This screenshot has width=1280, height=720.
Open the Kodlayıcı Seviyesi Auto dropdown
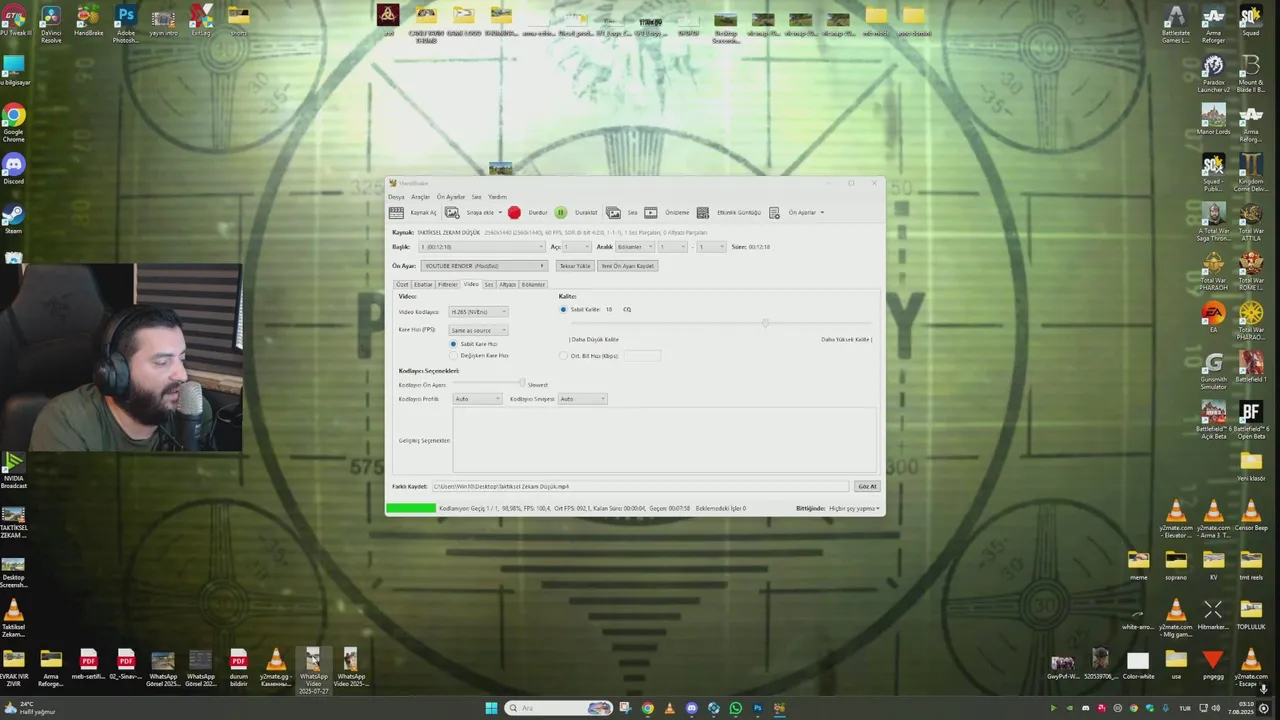click(x=582, y=399)
